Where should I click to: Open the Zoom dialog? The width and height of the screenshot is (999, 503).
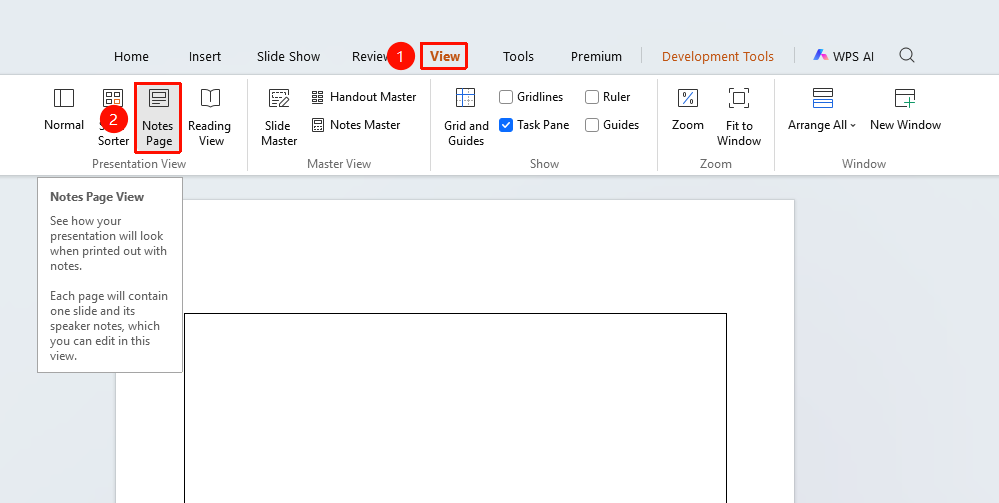coord(687,110)
